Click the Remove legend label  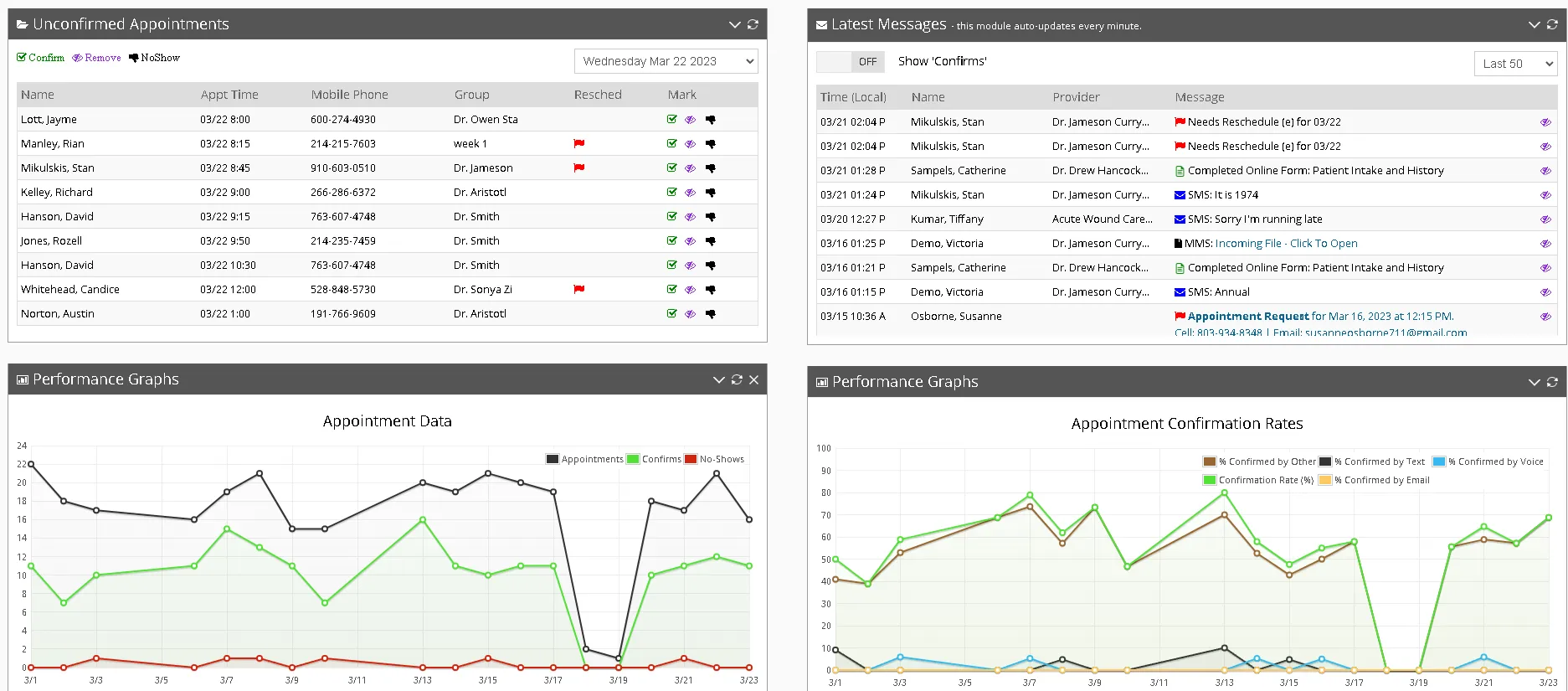pyautogui.click(x=96, y=58)
